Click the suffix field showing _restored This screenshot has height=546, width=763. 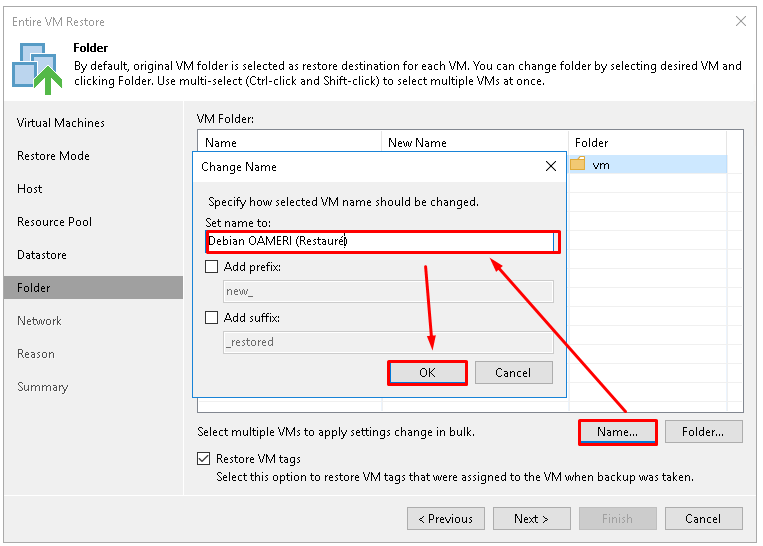[388, 342]
